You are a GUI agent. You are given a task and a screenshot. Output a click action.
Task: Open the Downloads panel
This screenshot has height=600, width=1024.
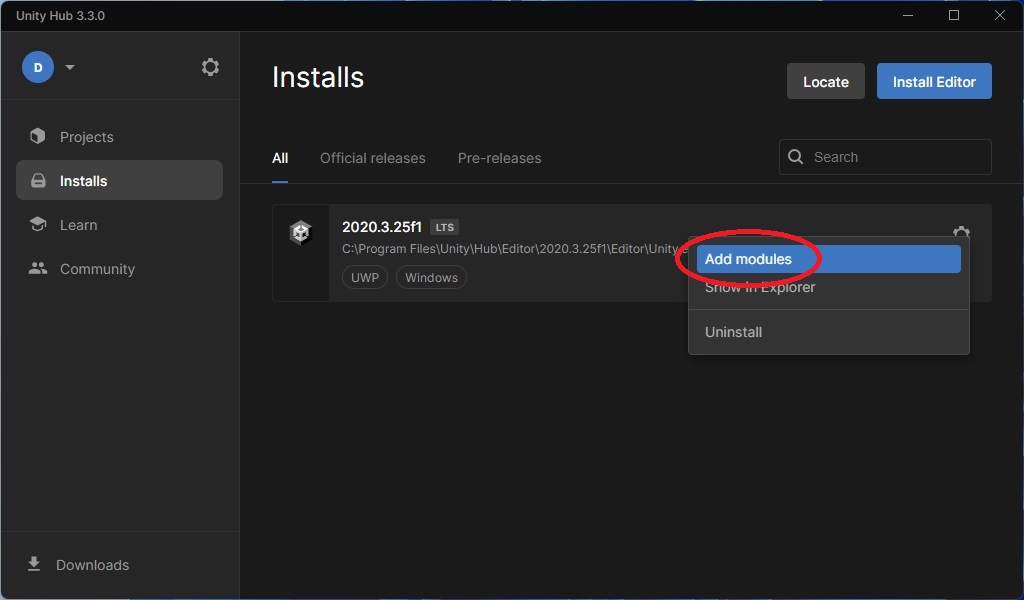click(79, 565)
